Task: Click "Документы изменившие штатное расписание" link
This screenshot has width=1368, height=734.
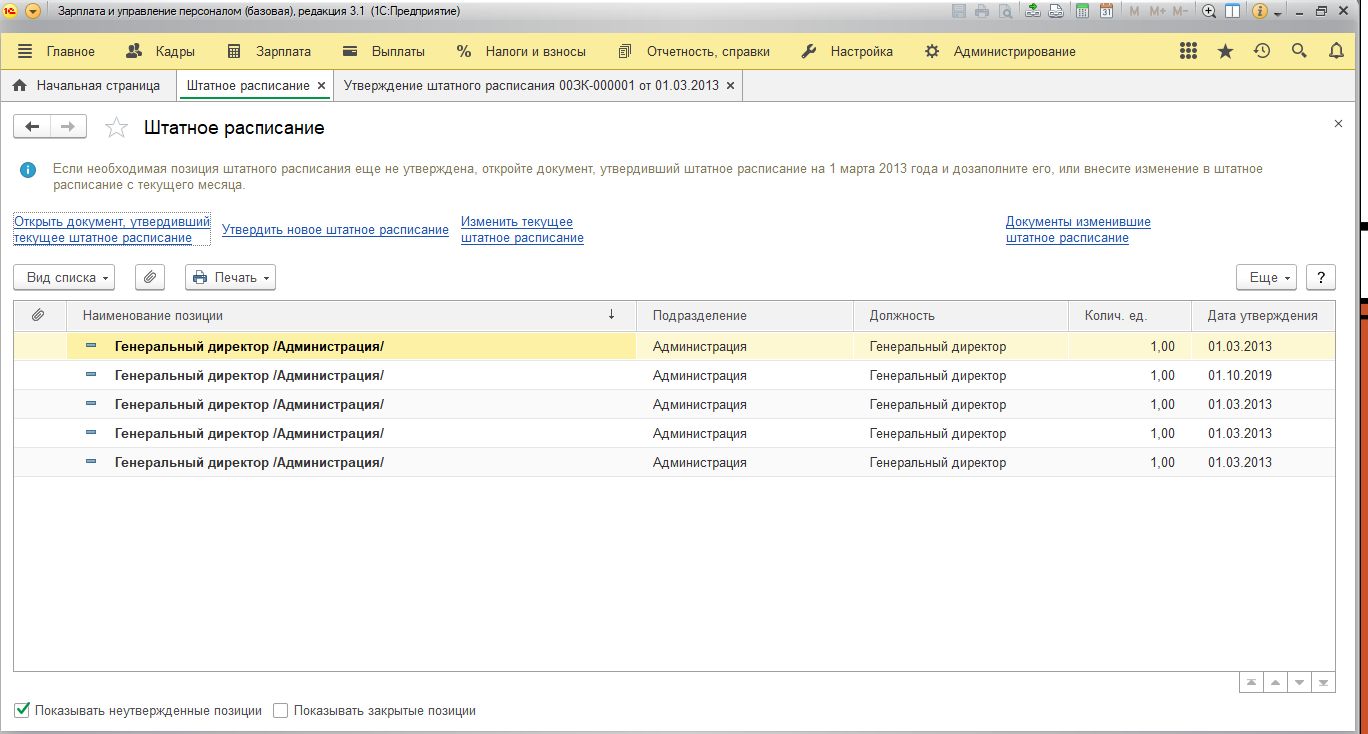Action: [1078, 230]
